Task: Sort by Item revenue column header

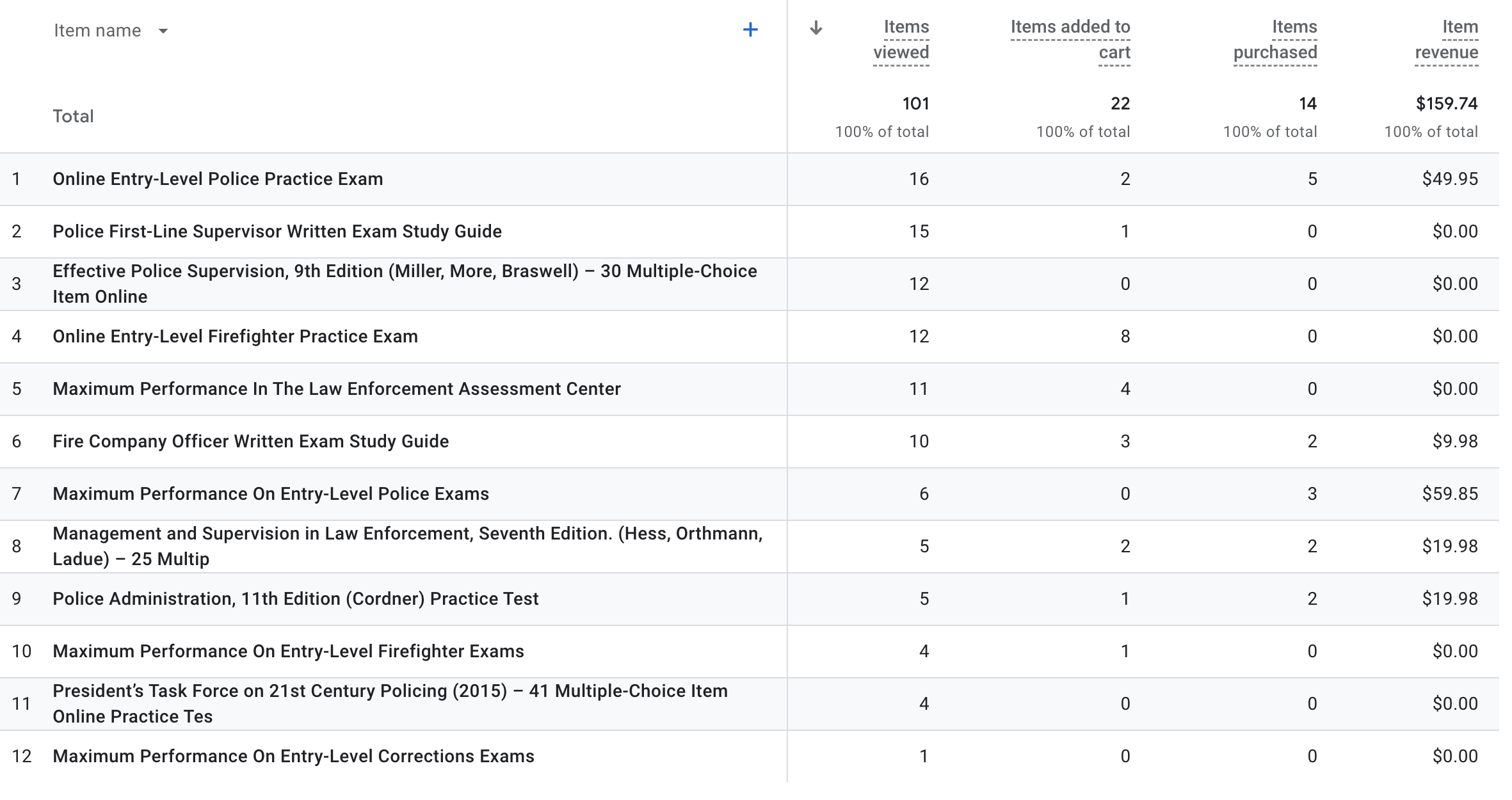Action: 1447,40
